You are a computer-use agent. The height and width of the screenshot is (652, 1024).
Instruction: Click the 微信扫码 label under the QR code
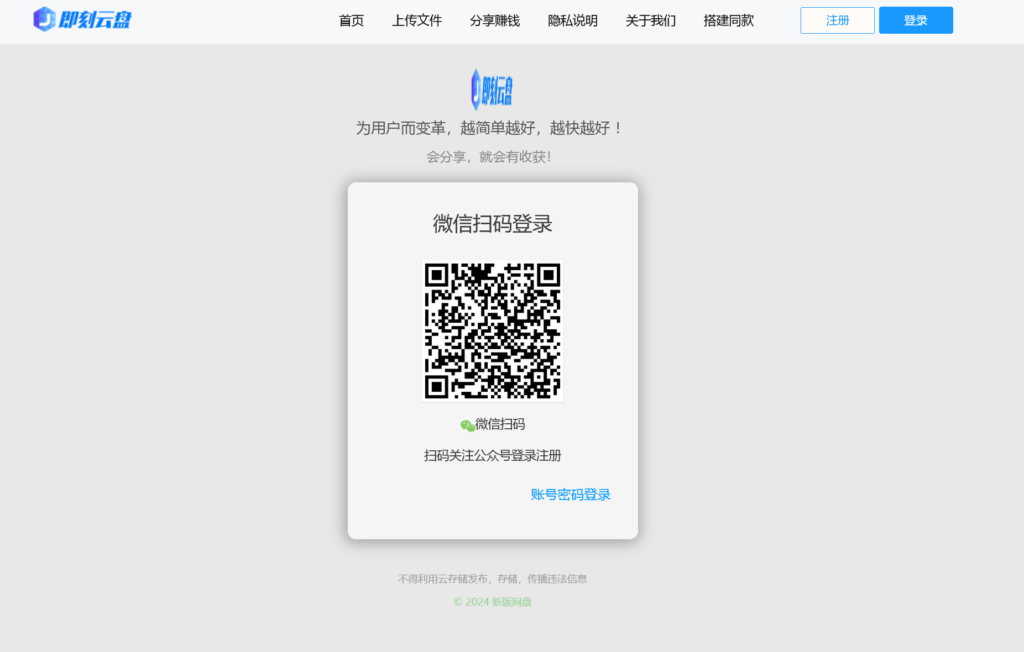point(500,425)
